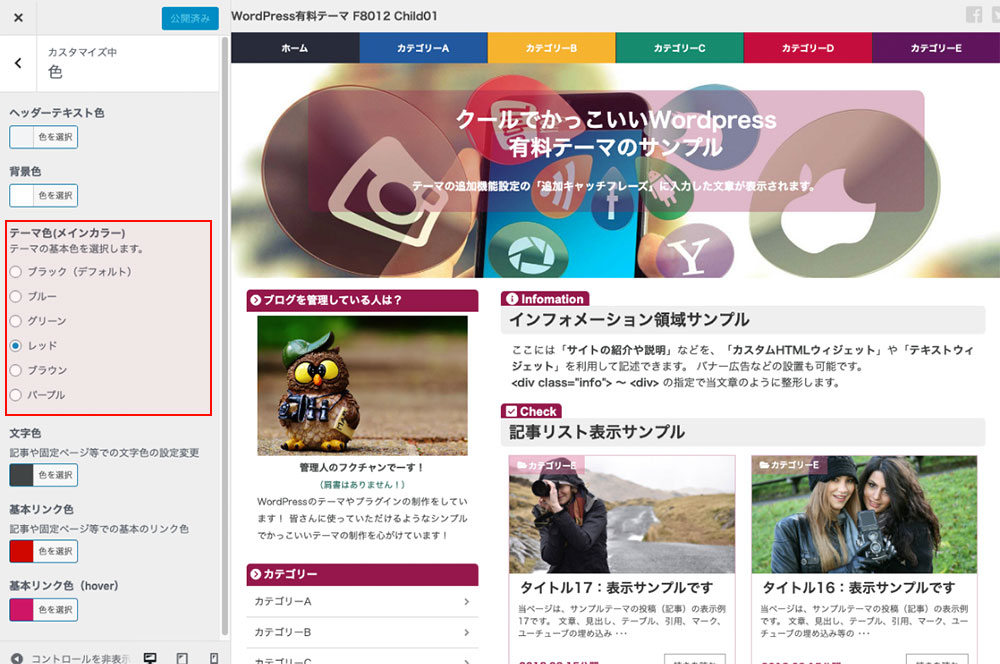1000x664 pixels.
Task: Open the カテゴリーA navigation tab
Action: (423, 48)
